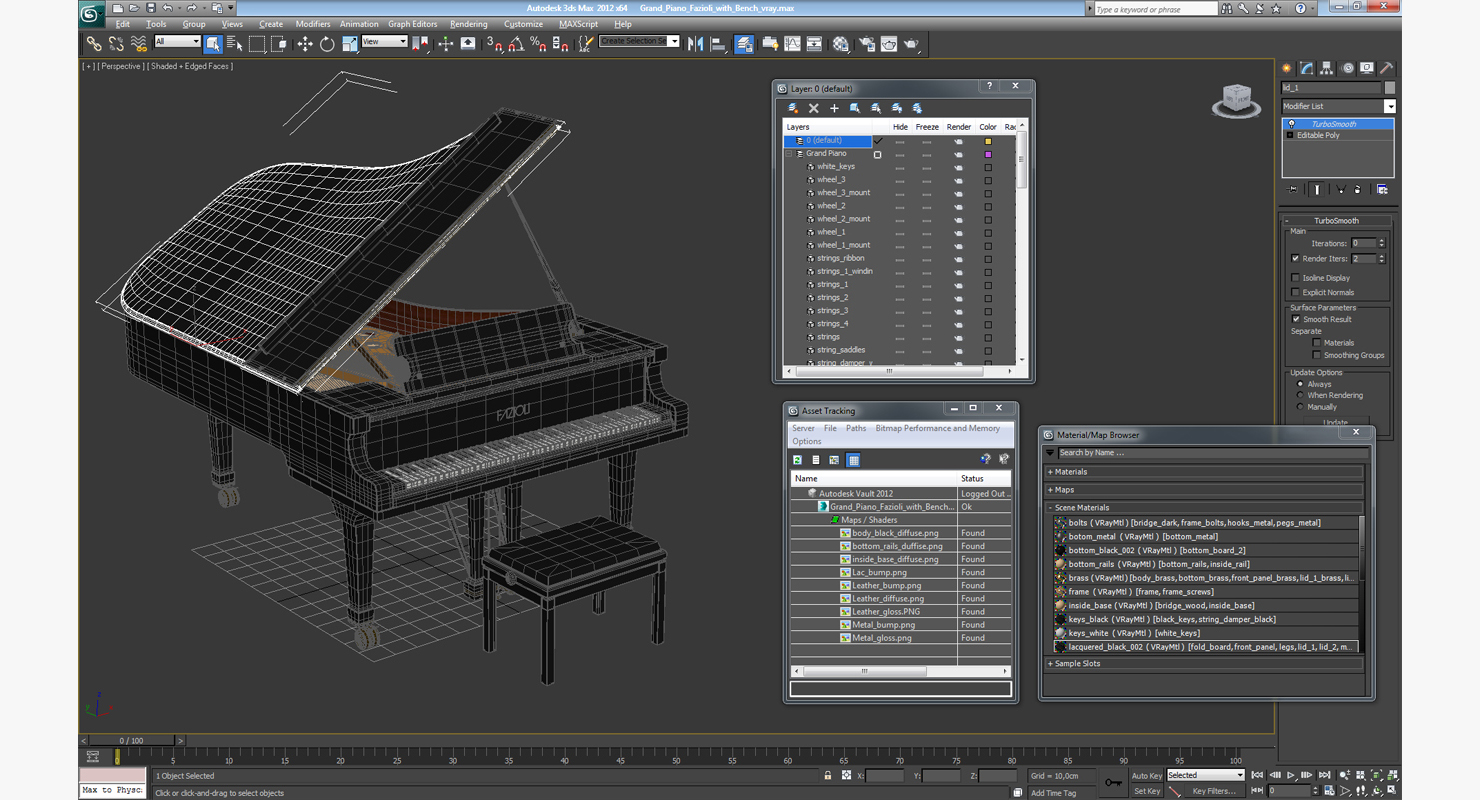Delete highlighted layer with X icon
Viewport: 1480px width, 800px height.
(x=814, y=108)
